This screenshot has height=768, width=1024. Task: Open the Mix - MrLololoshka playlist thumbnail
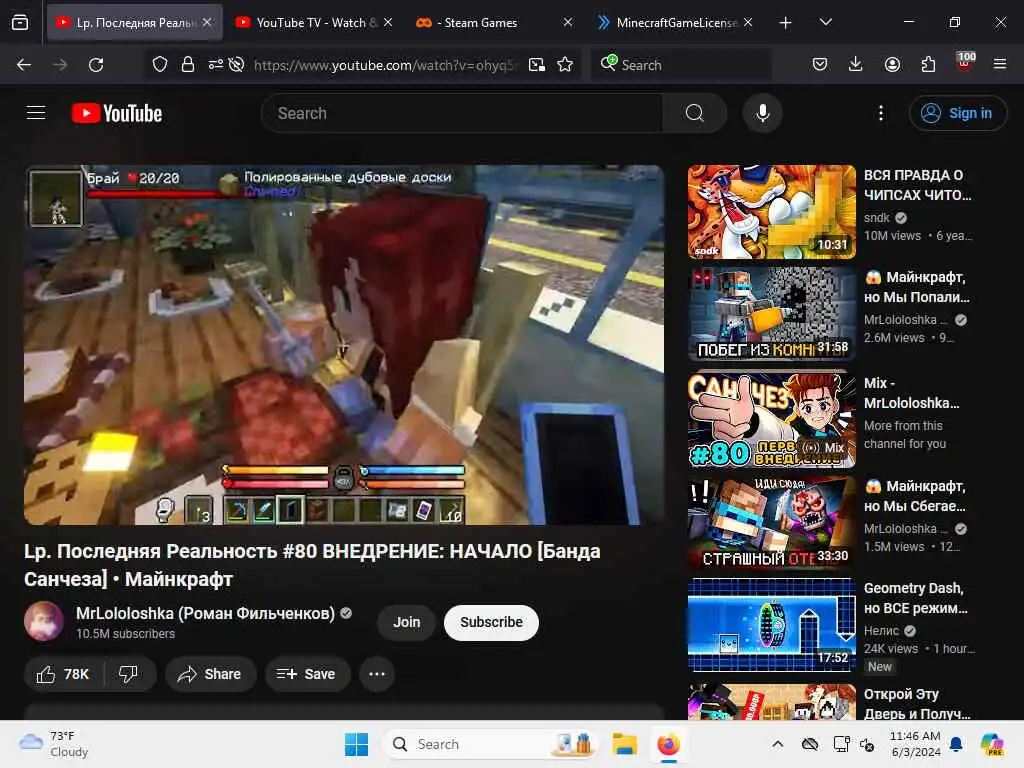(771, 419)
